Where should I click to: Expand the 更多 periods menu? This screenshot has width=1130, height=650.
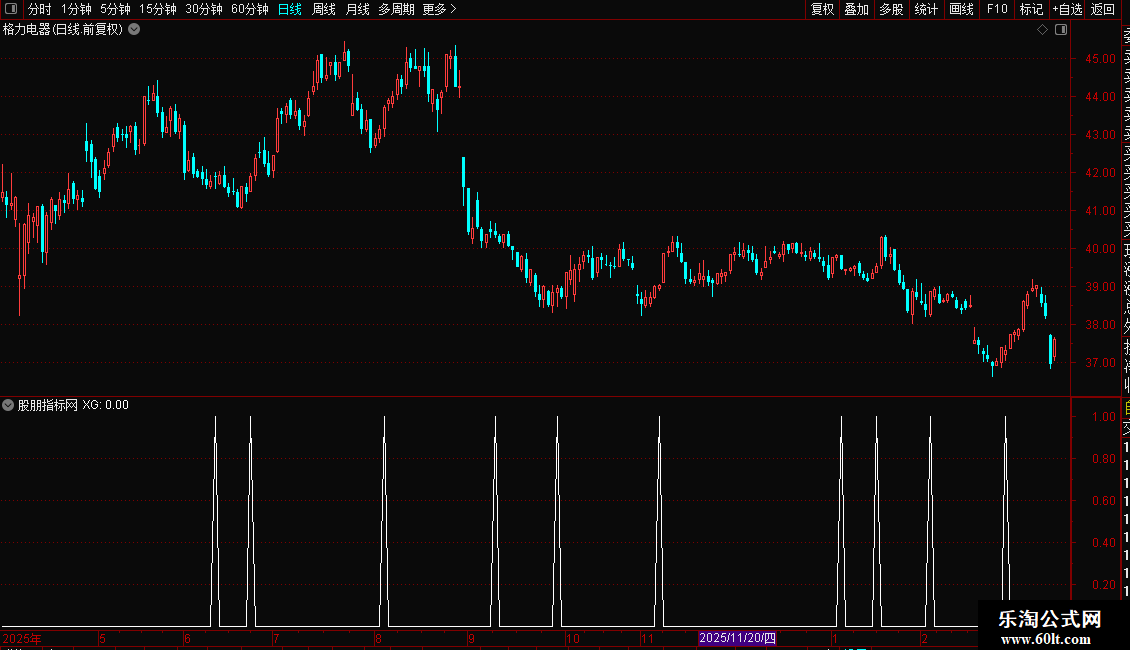(x=439, y=9)
